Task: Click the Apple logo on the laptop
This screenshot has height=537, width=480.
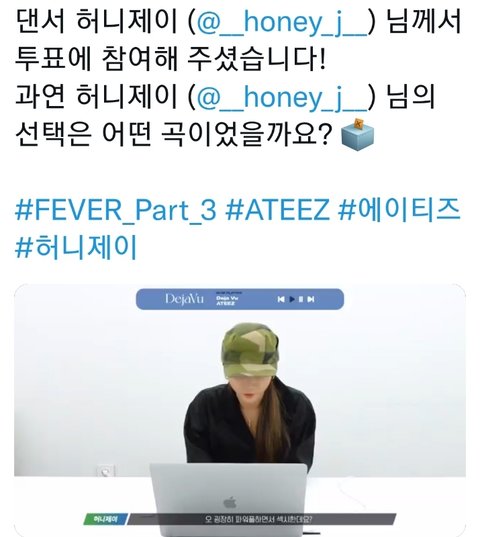Action: 230,503
